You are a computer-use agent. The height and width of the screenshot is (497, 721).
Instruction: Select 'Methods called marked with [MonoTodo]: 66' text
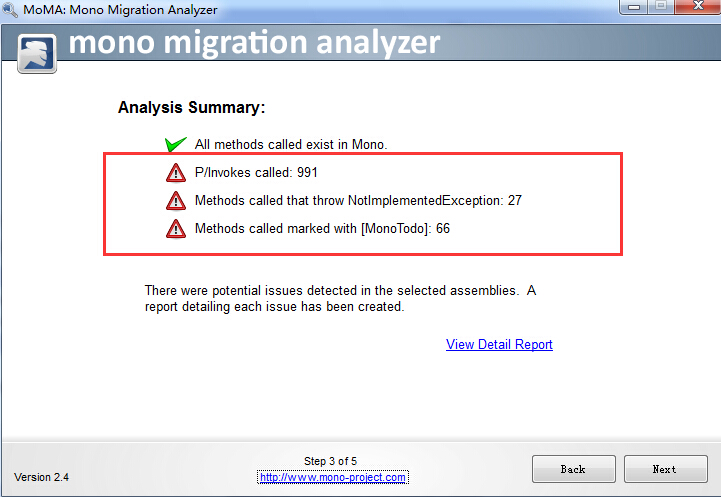tap(322, 229)
